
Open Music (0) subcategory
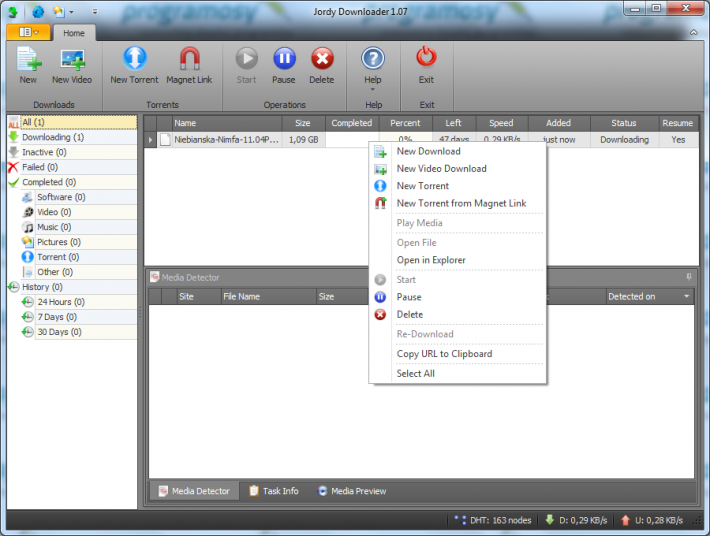coord(79,227)
